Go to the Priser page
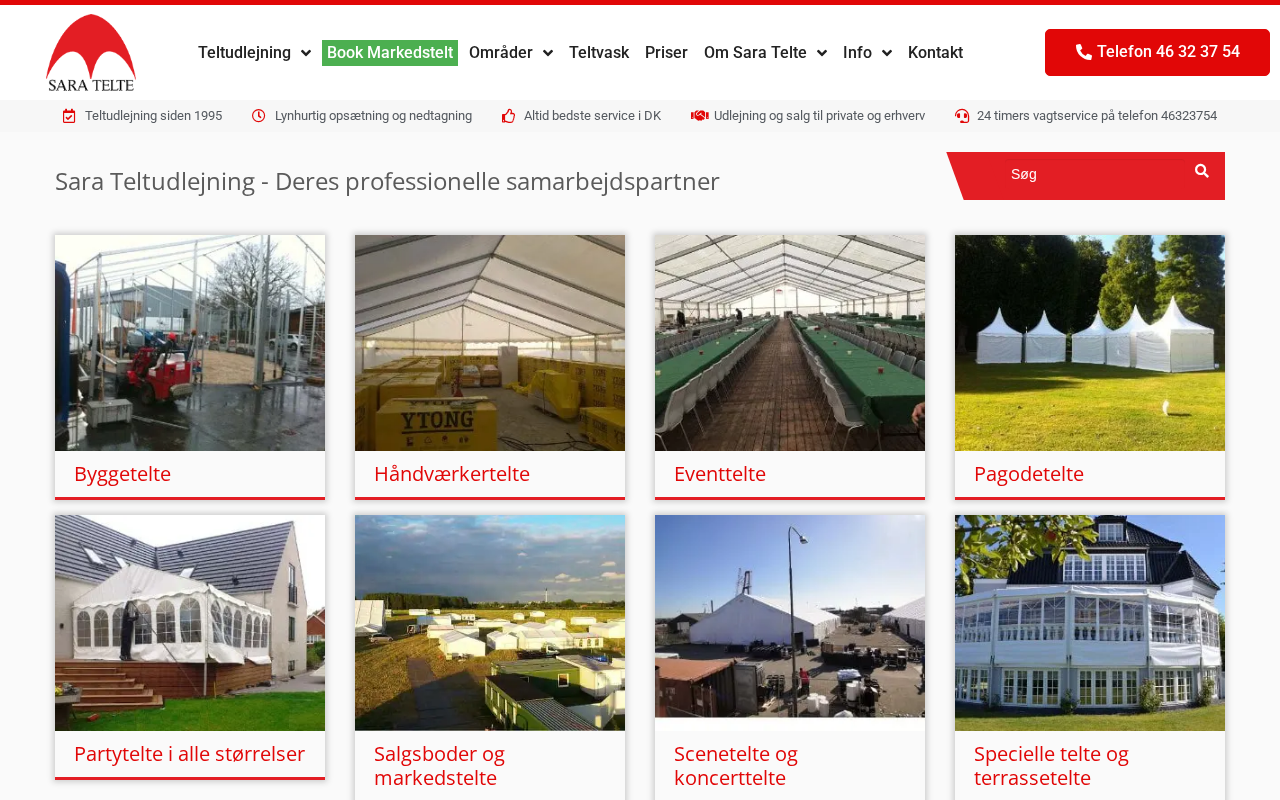This screenshot has width=1280, height=800. [x=666, y=53]
